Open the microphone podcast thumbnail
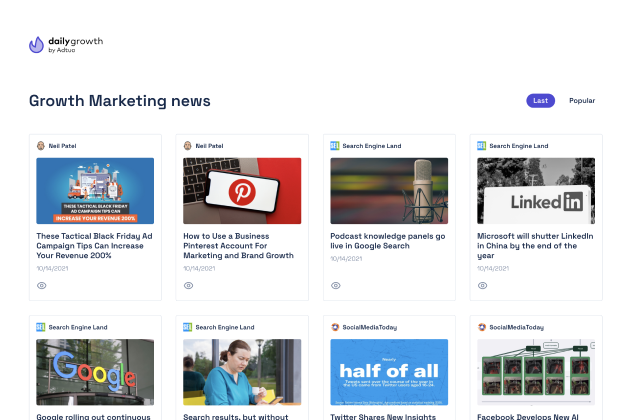The width and height of the screenshot is (630, 420). 389,191
